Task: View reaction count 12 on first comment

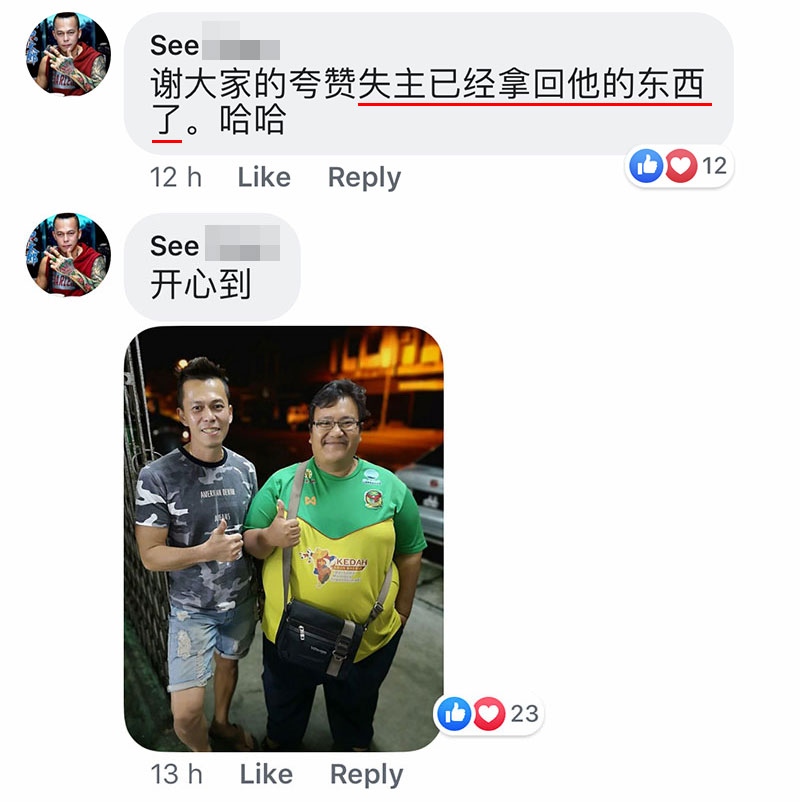Action: [x=714, y=166]
